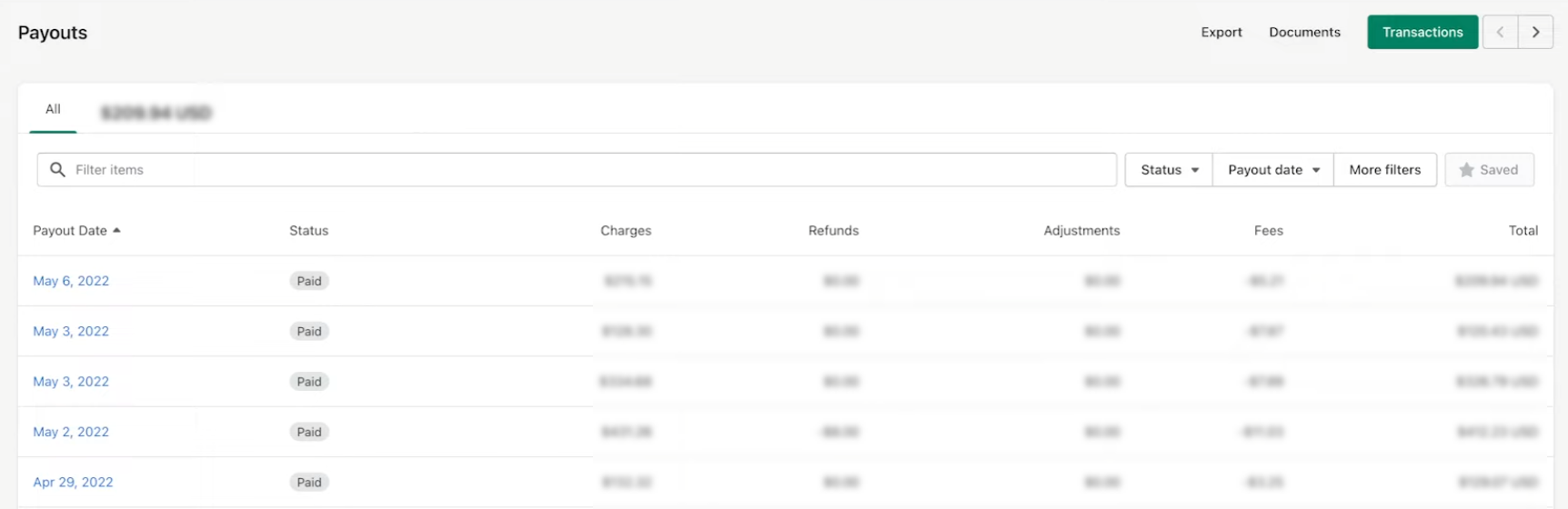Open the Status filter dropdown

1169,170
